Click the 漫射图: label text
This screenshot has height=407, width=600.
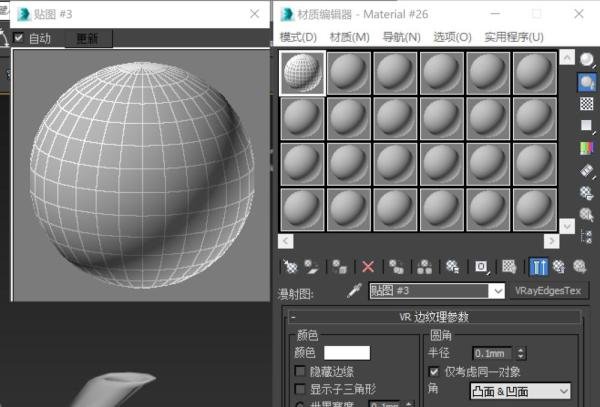(296, 294)
